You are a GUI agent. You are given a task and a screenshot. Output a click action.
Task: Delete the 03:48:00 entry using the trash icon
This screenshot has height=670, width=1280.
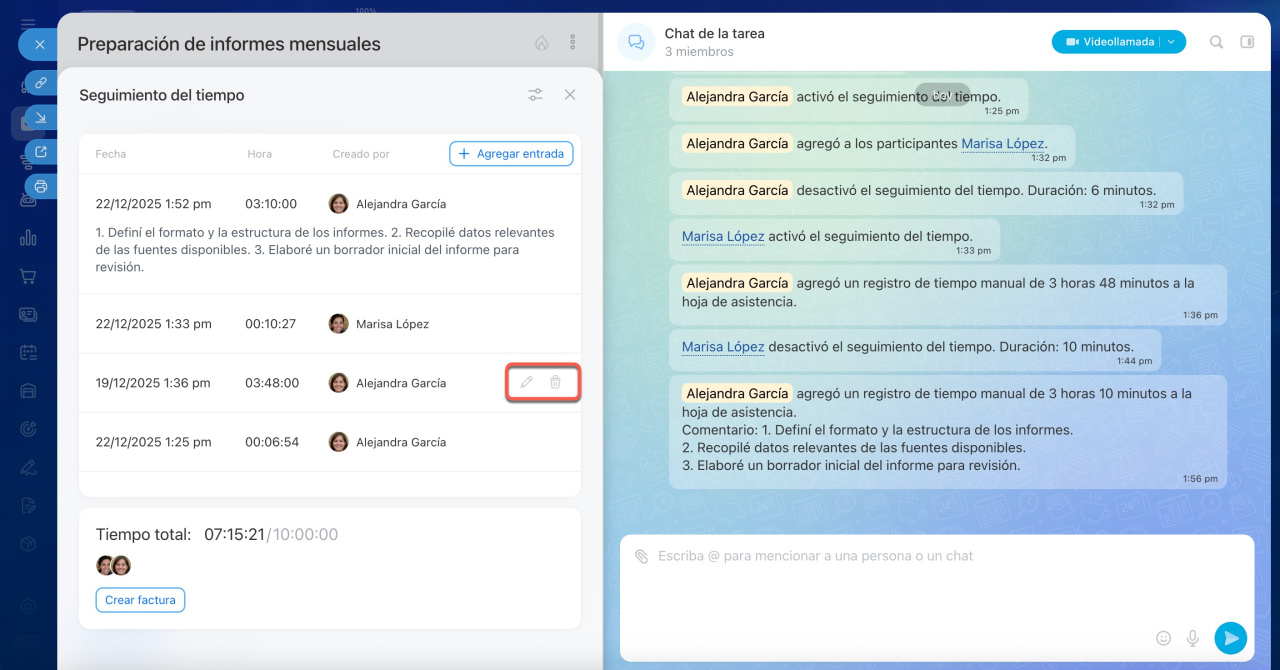click(555, 382)
